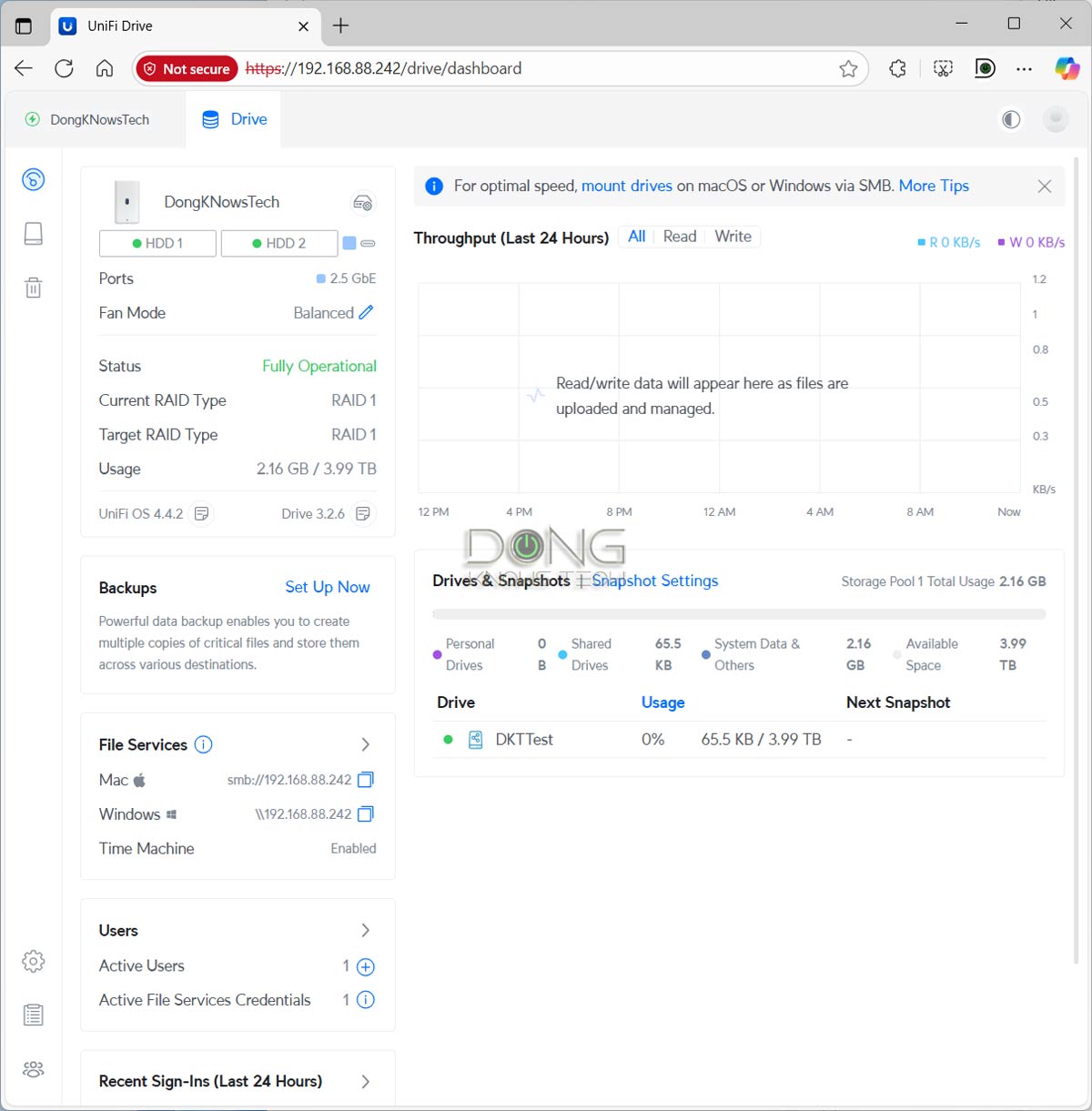Screen dimensions: 1092x1111
Task: Open browser tab actions menu
Action: [x=24, y=25]
